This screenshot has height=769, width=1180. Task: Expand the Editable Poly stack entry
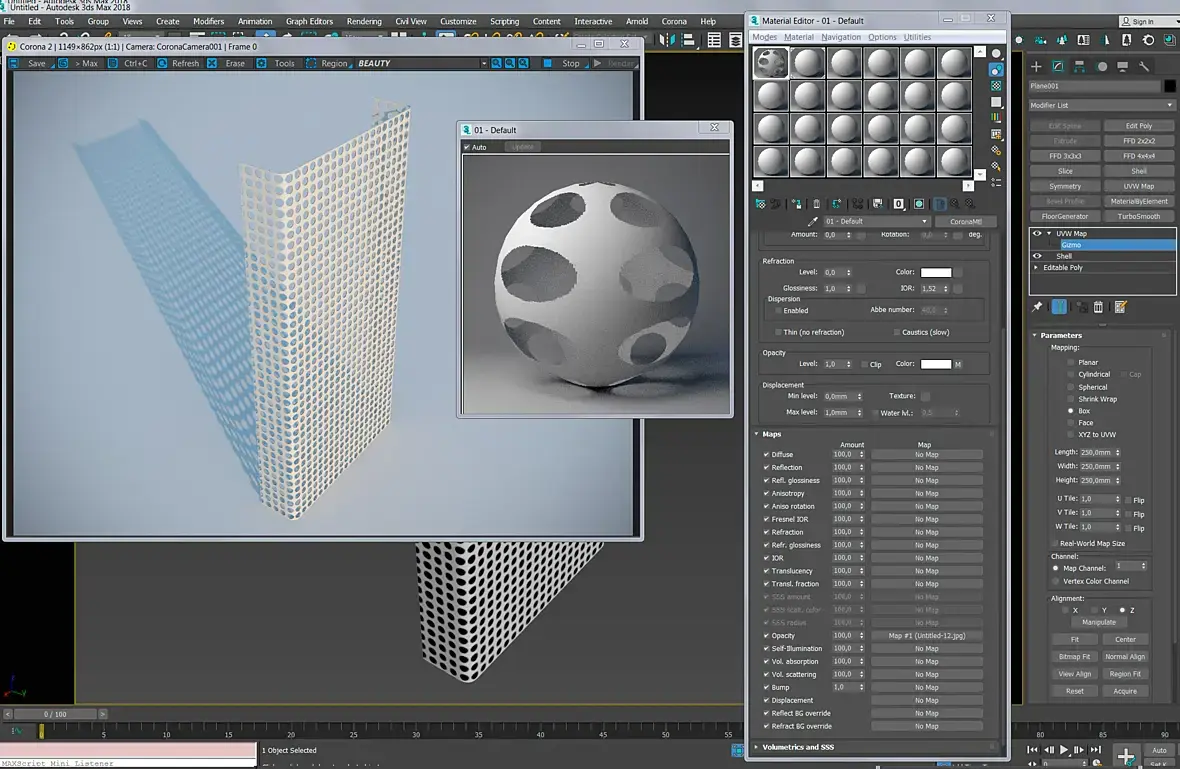(x=1036, y=267)
